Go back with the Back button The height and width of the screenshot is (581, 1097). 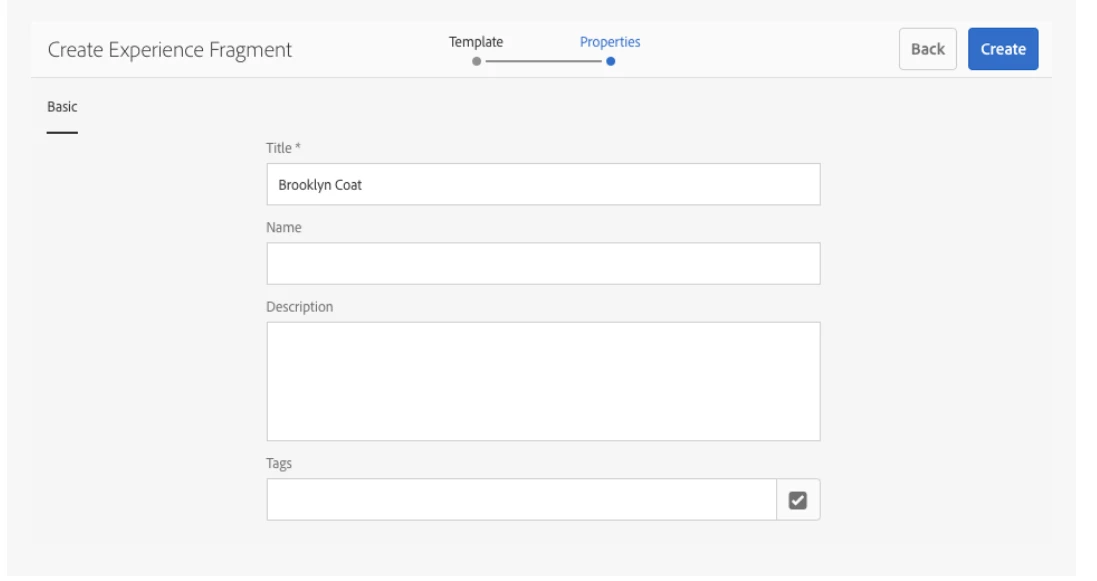point(928,49)
